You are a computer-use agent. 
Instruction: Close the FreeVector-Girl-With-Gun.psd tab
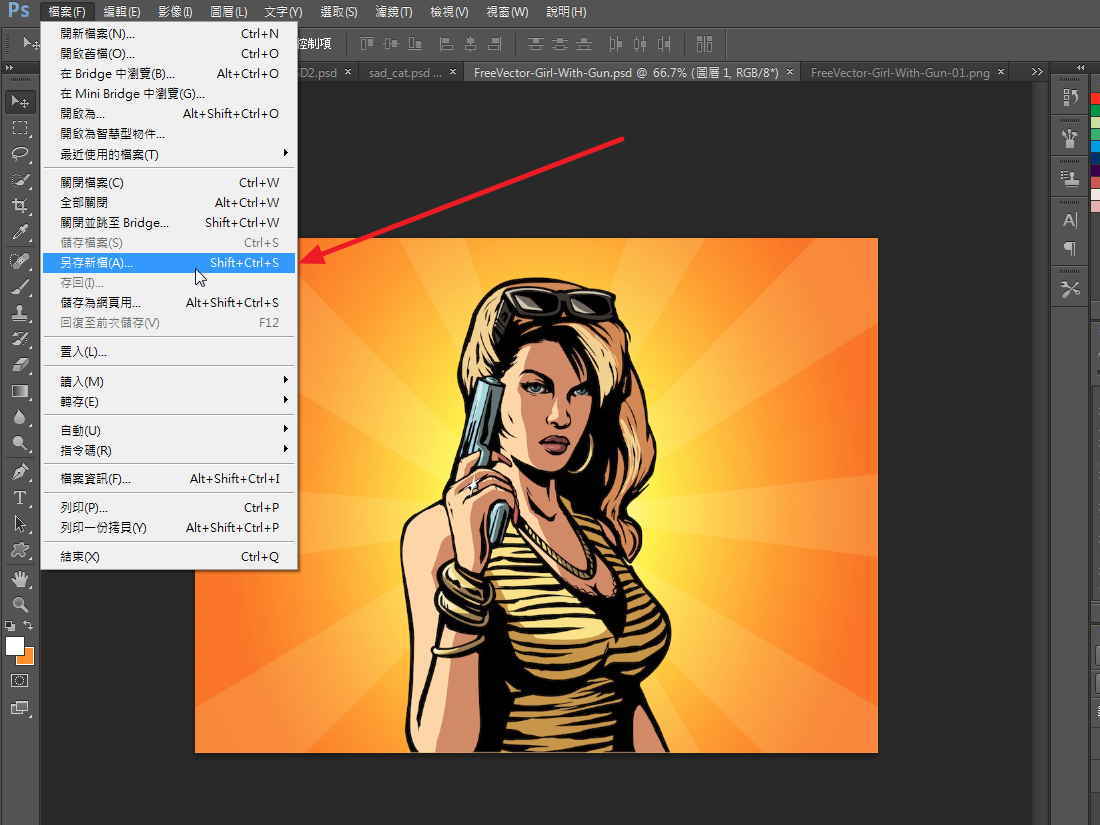click(x=790, y=72)
